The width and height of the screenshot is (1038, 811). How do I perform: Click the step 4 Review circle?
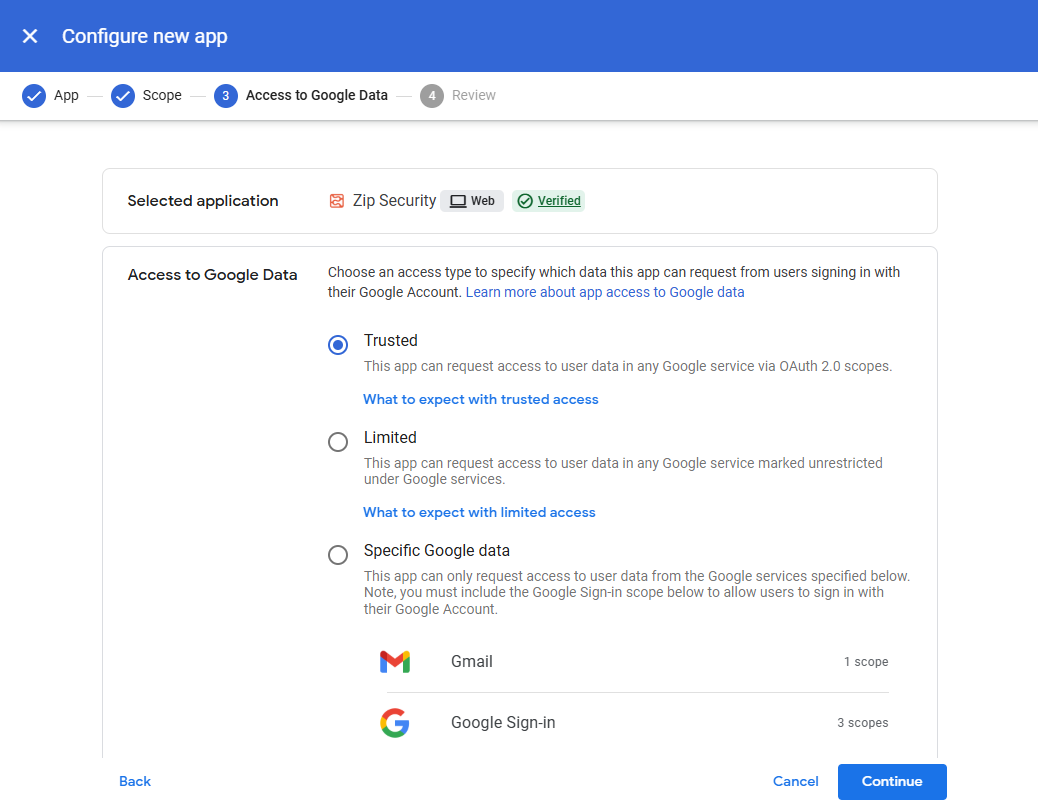click(x=432, y=96)
